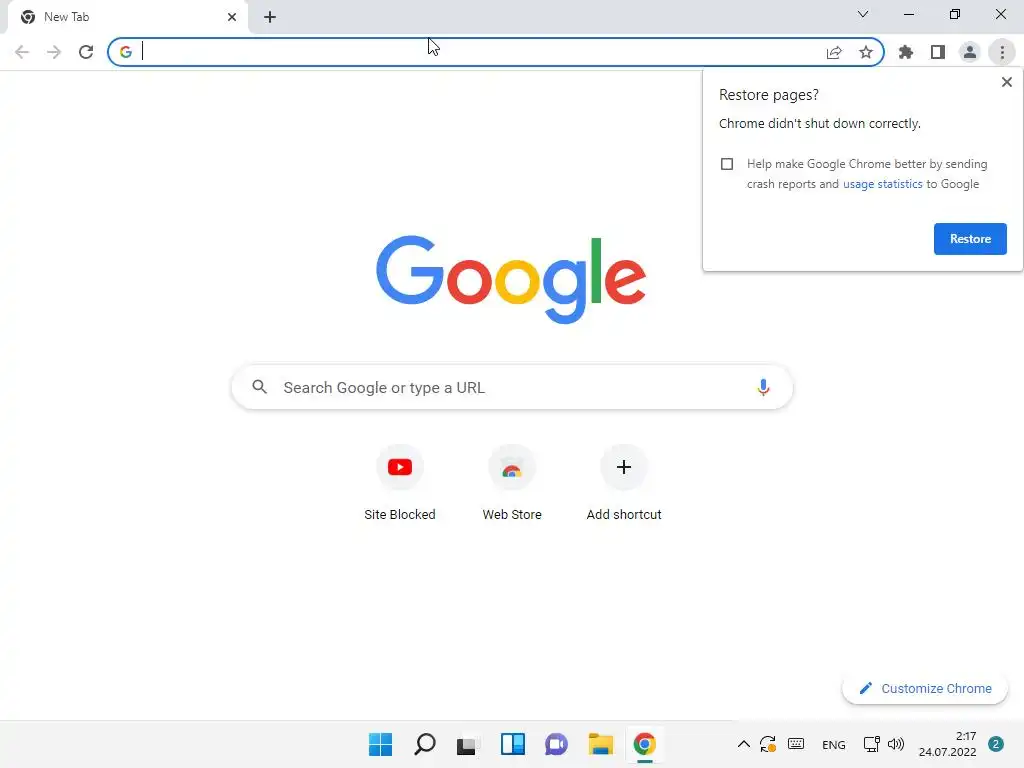Open the Extensions puzzle icon
Screen dimensions: 1024x768
pyautogui.click(x=906, y=52)
